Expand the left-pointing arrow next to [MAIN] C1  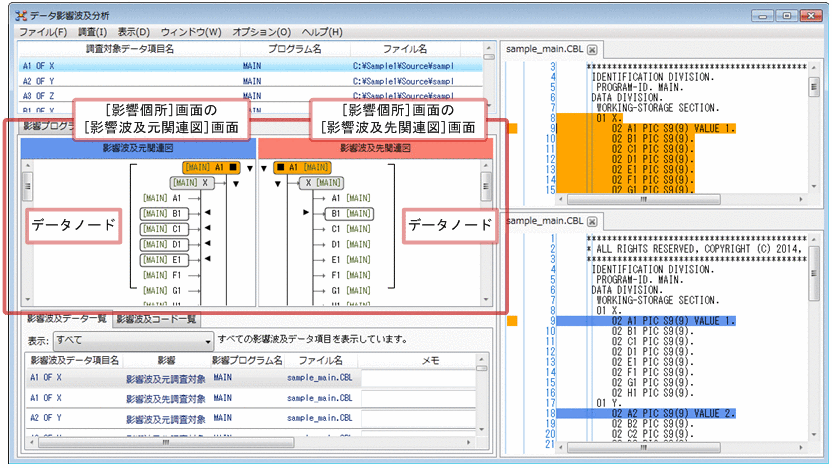[x=208, y=228]
